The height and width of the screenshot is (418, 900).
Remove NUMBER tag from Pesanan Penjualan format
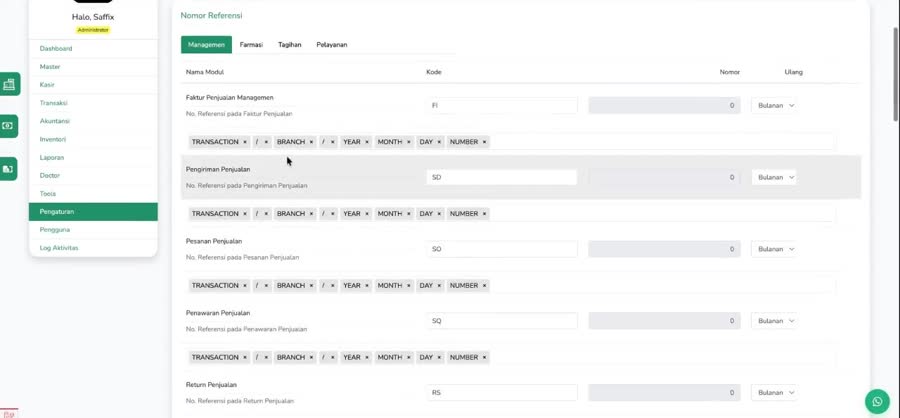[484, 285]
